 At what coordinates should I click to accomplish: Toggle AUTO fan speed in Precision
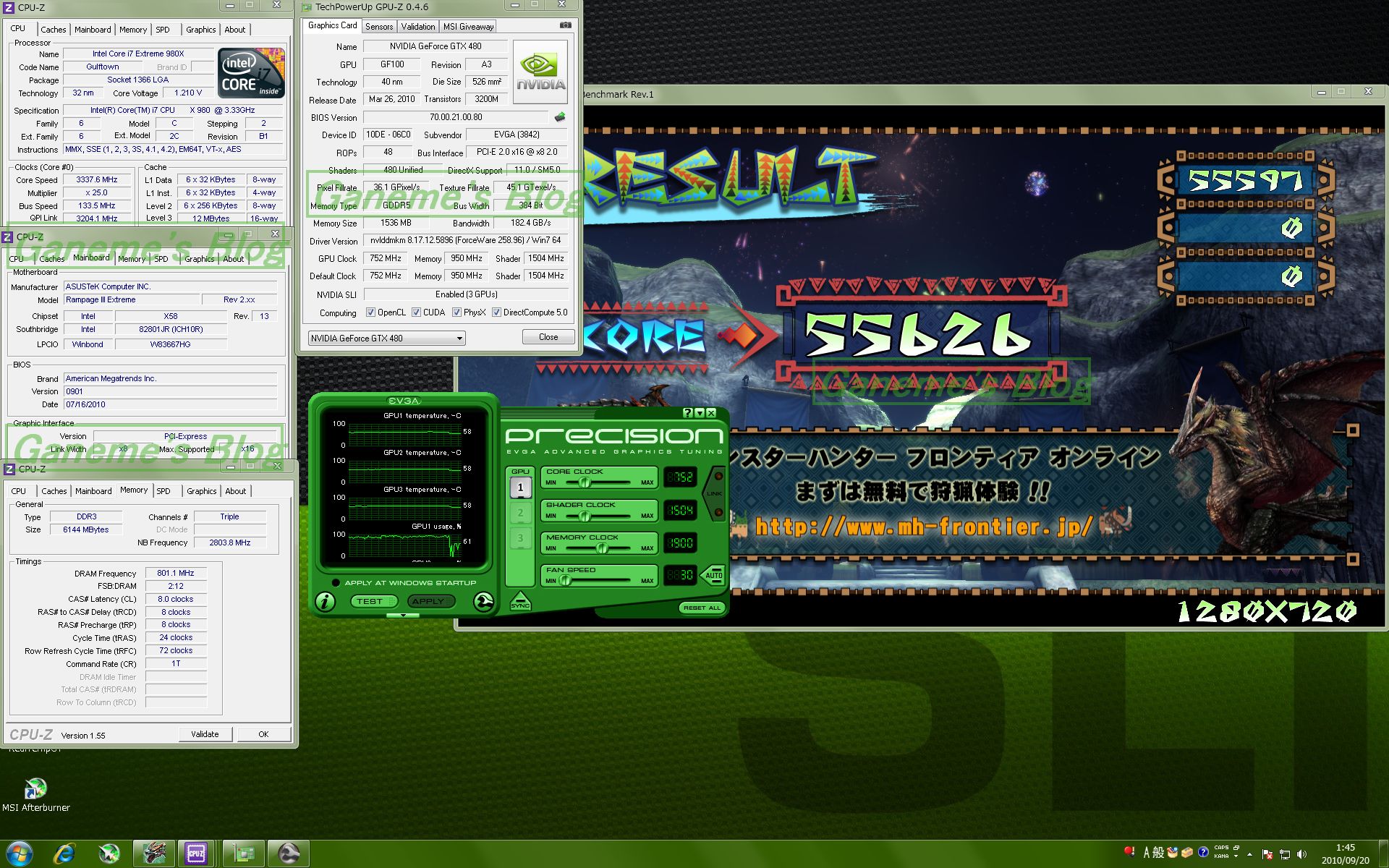click(x=713, y=575)
